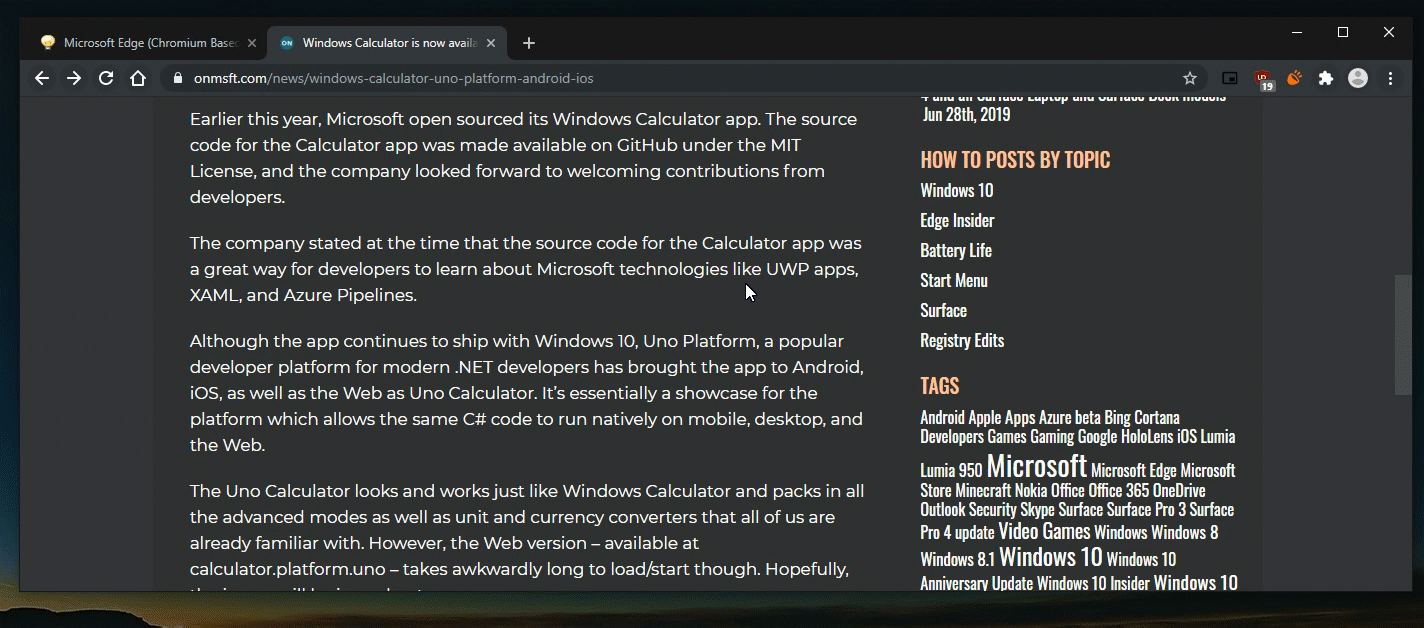1424x628 pixels.
Task: Select the Cortana tag
Action: point(1157,417)
